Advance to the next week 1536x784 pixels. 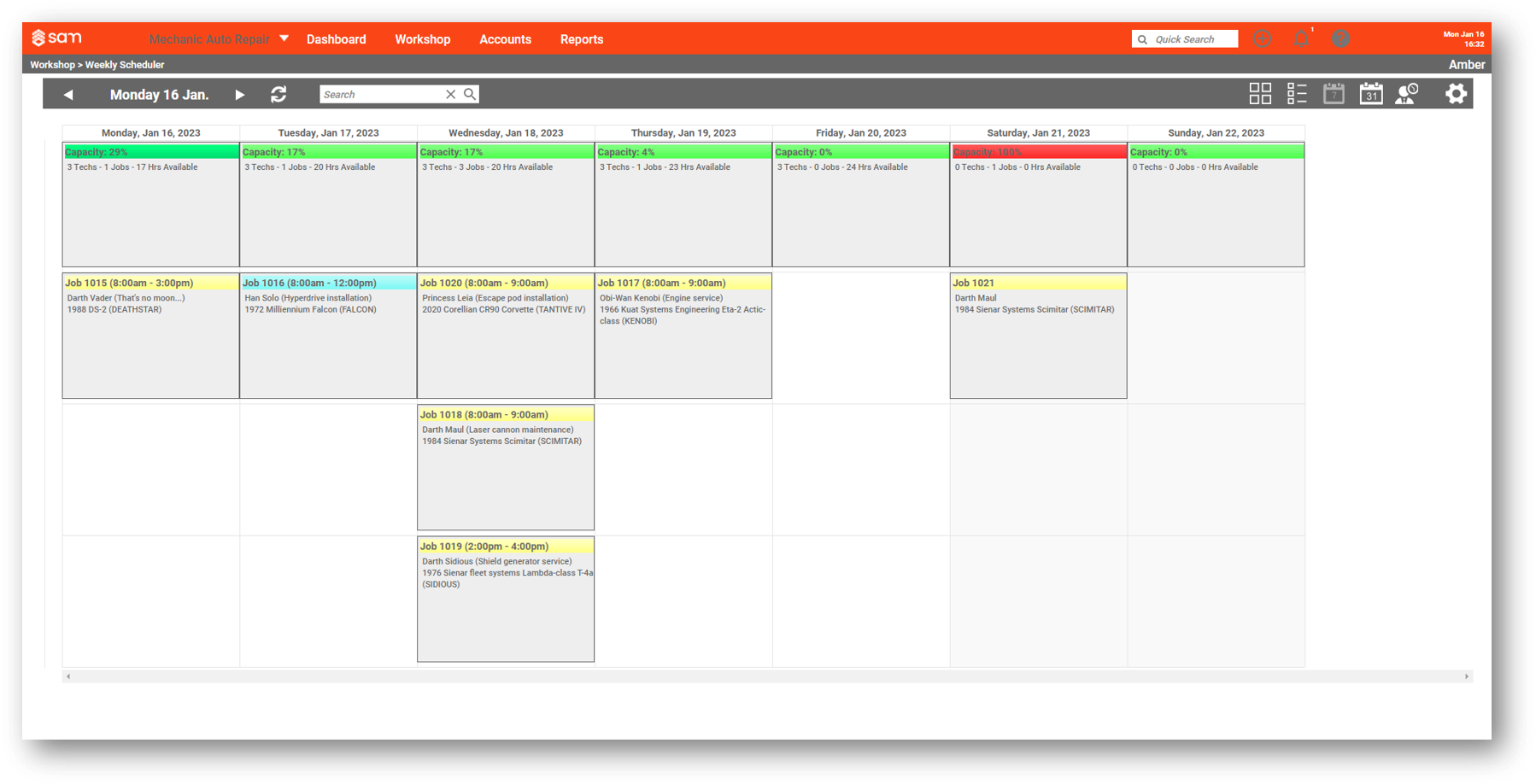[240, 95]
